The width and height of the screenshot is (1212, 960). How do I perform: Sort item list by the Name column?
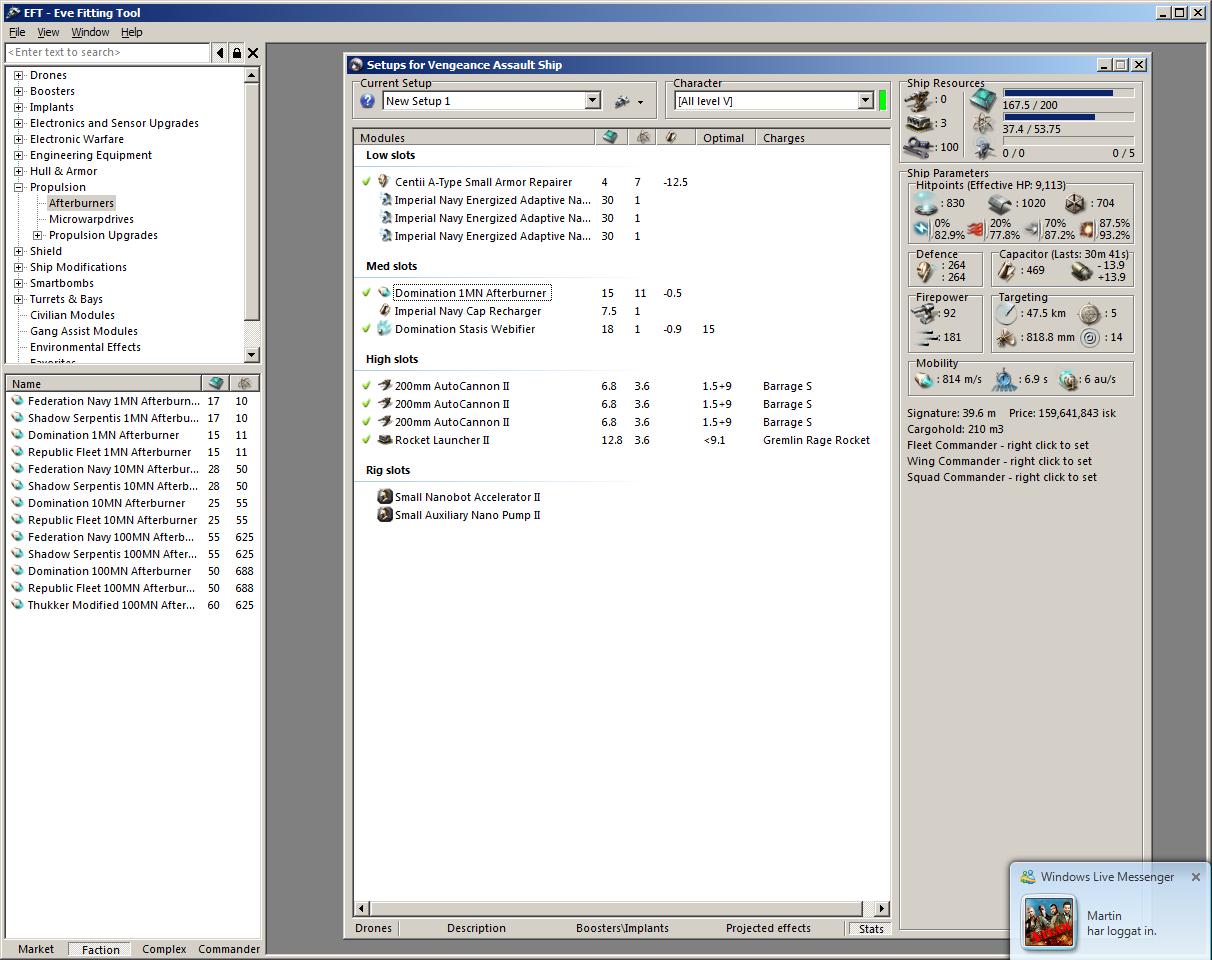click(x=104, y=384)
